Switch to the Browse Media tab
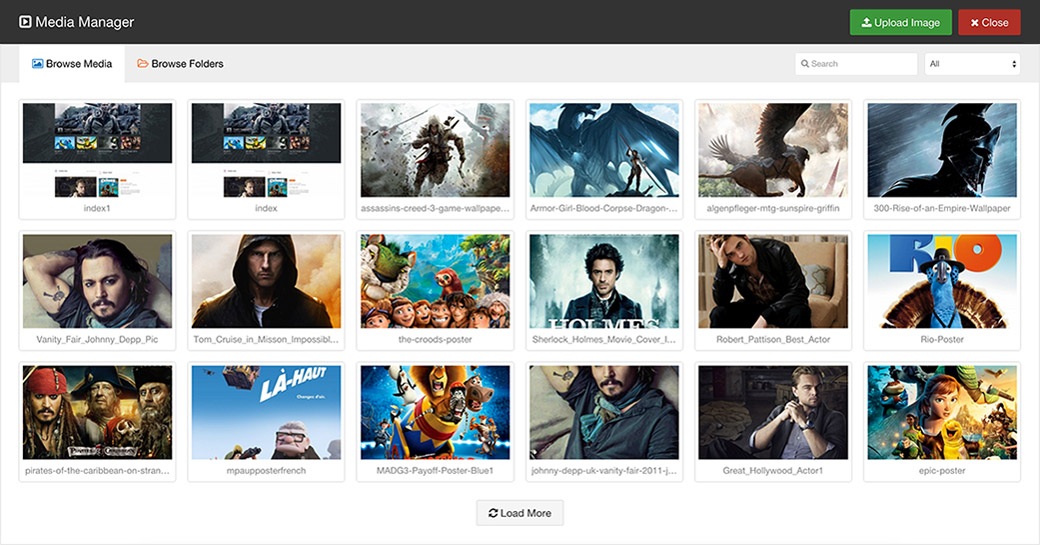 click(72, 64)
